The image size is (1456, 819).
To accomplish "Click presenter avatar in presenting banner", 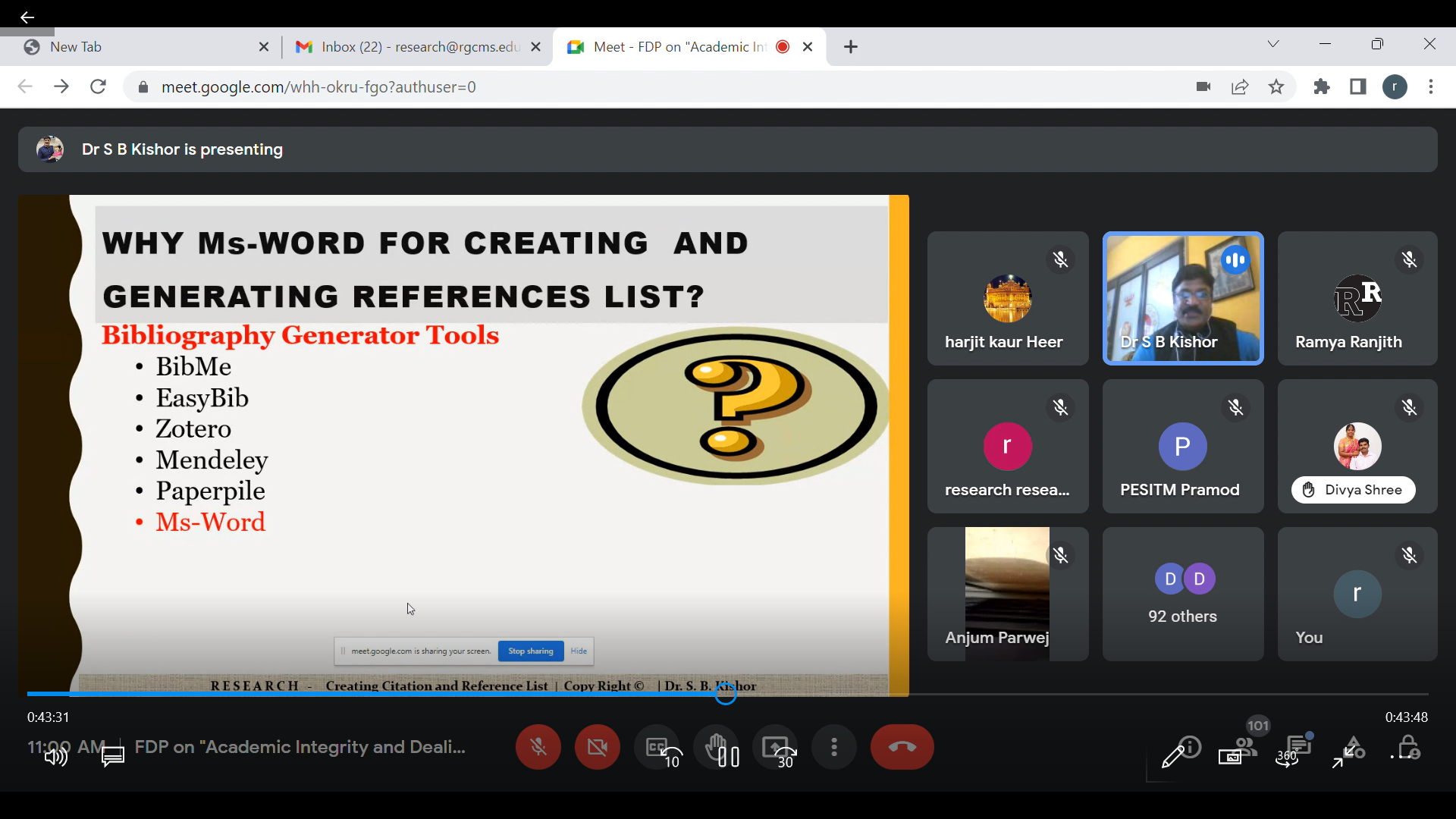I will [x=50, y=149].
